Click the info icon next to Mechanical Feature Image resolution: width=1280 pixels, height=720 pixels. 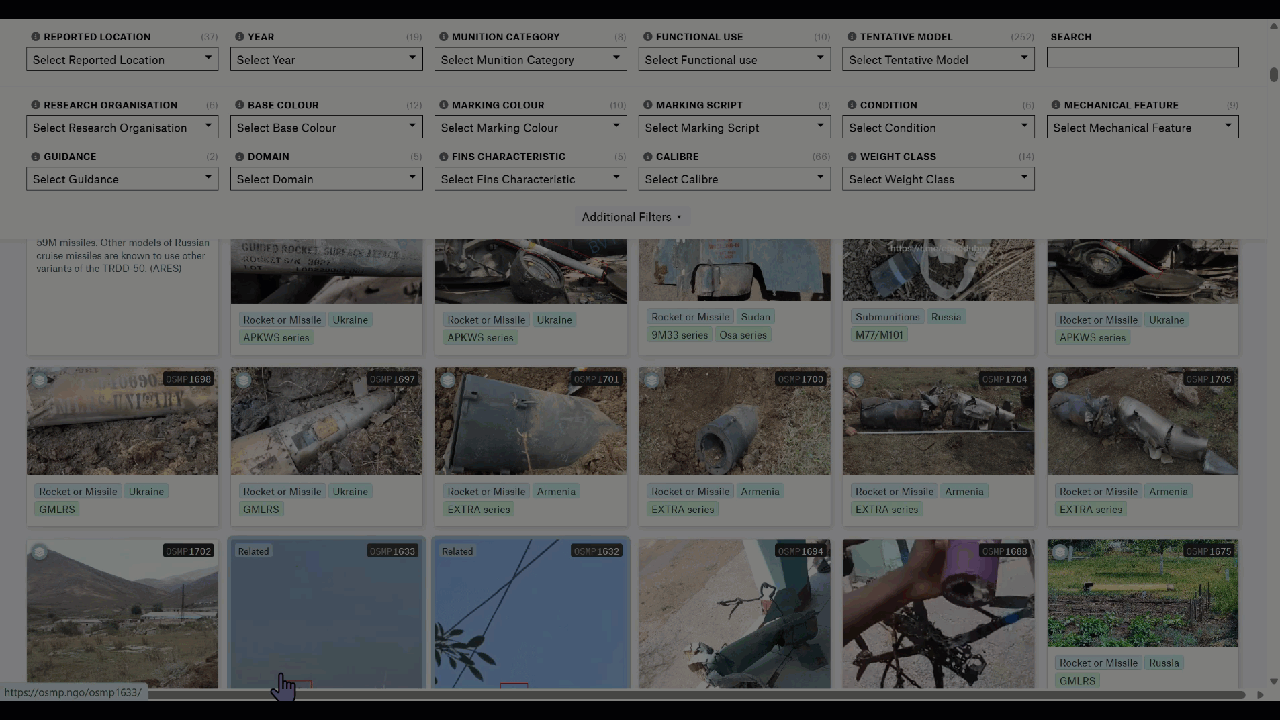1055,105
